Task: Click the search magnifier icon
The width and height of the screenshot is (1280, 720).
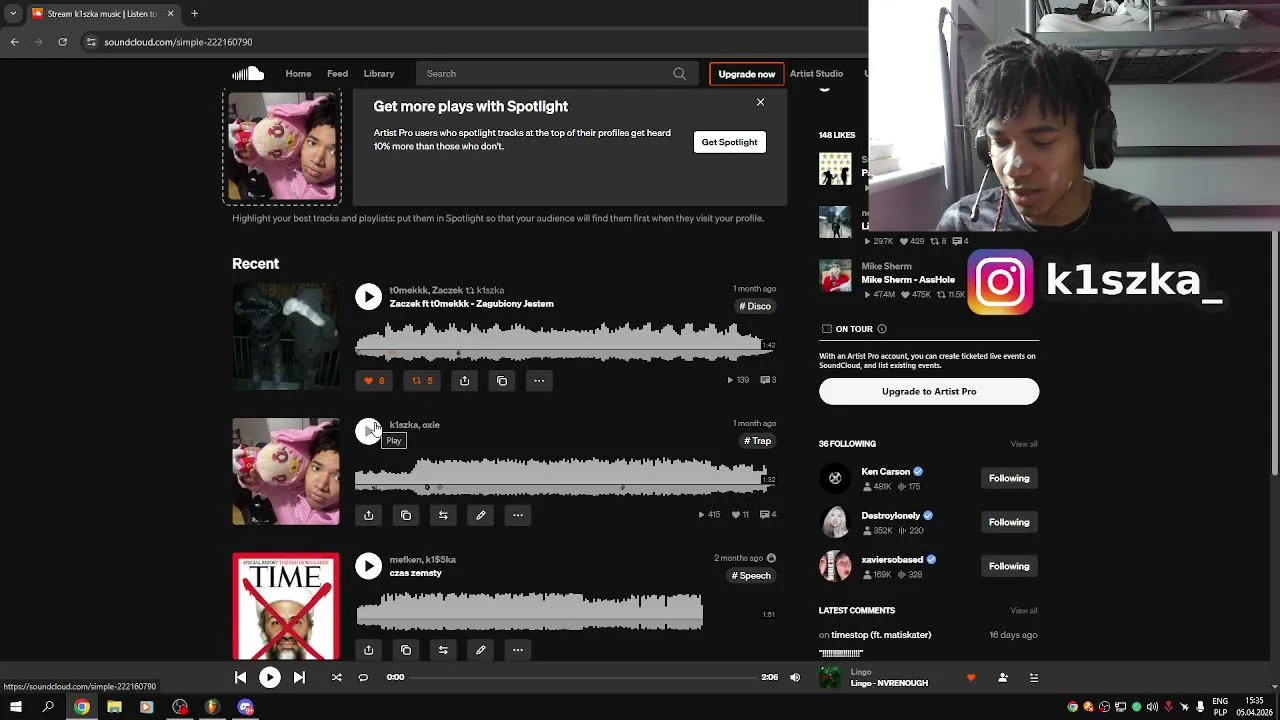Action: (679, 73)
